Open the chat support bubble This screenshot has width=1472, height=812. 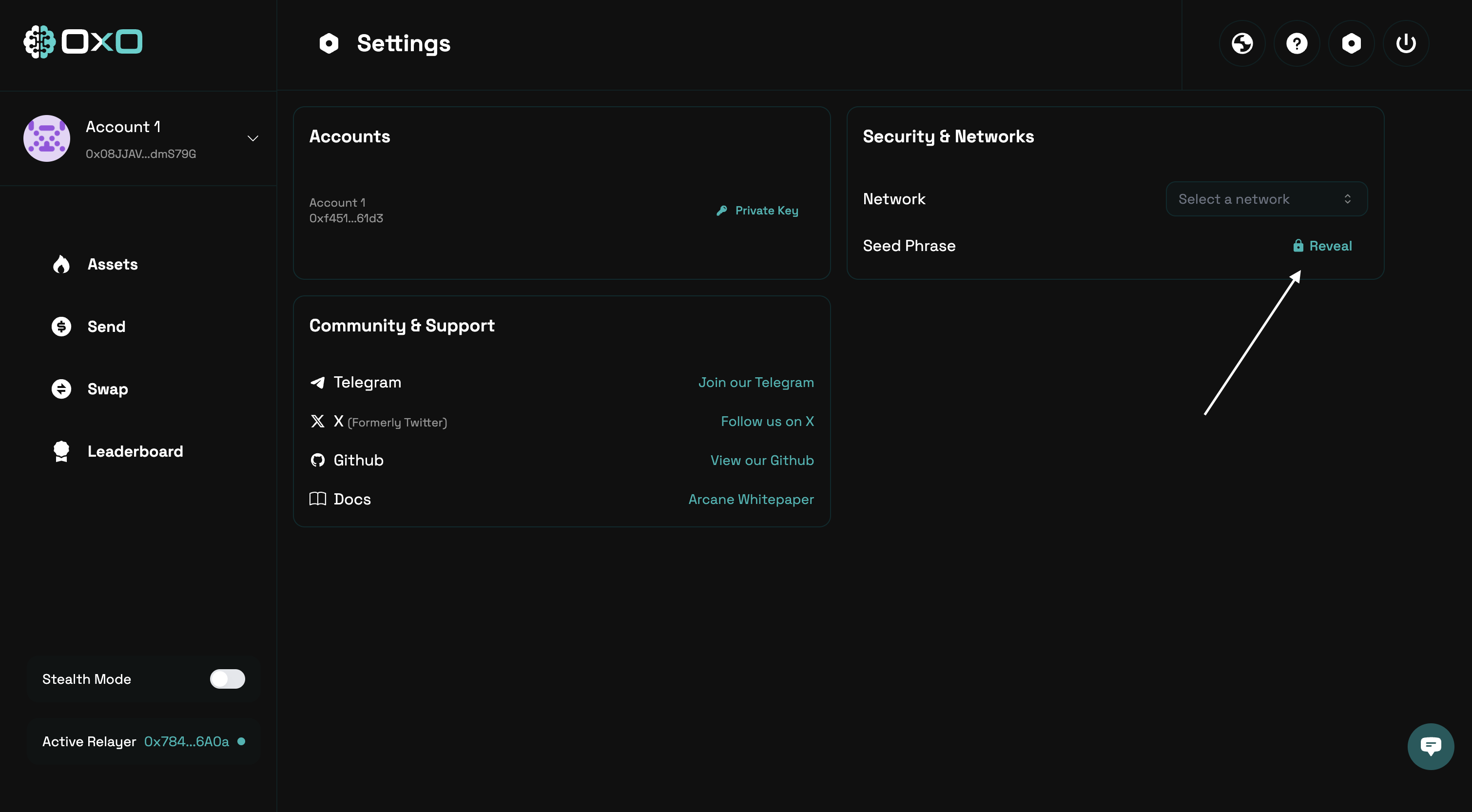click(x=1430, y=746)
